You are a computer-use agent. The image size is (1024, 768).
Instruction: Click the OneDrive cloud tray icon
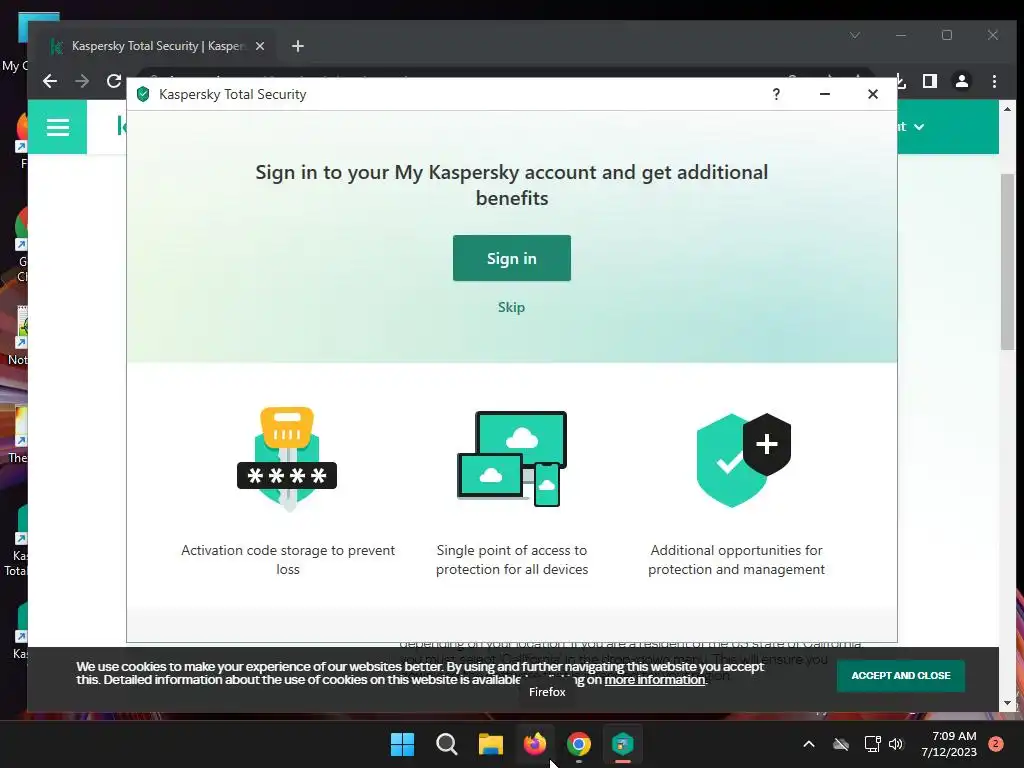click(x=841, y=744)
